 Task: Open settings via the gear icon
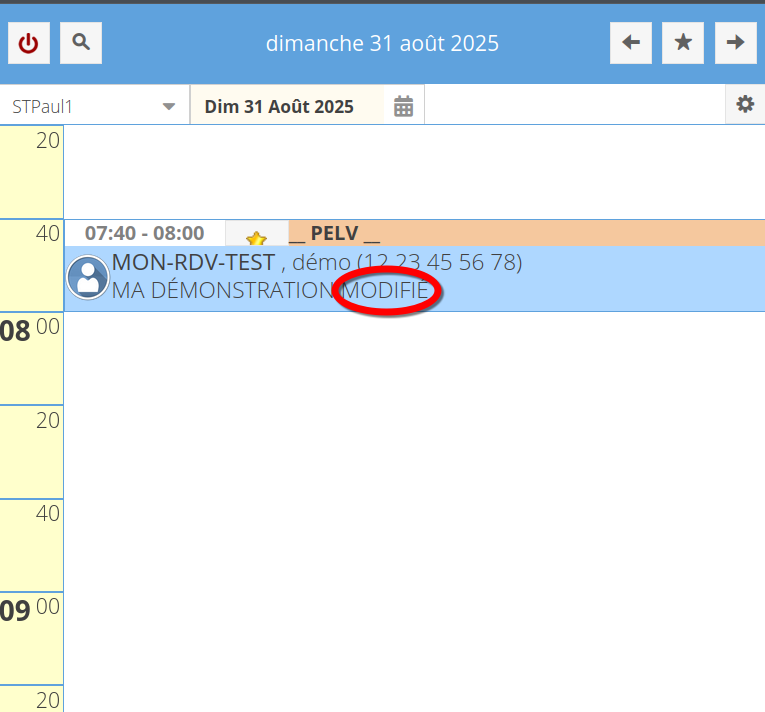744,105
